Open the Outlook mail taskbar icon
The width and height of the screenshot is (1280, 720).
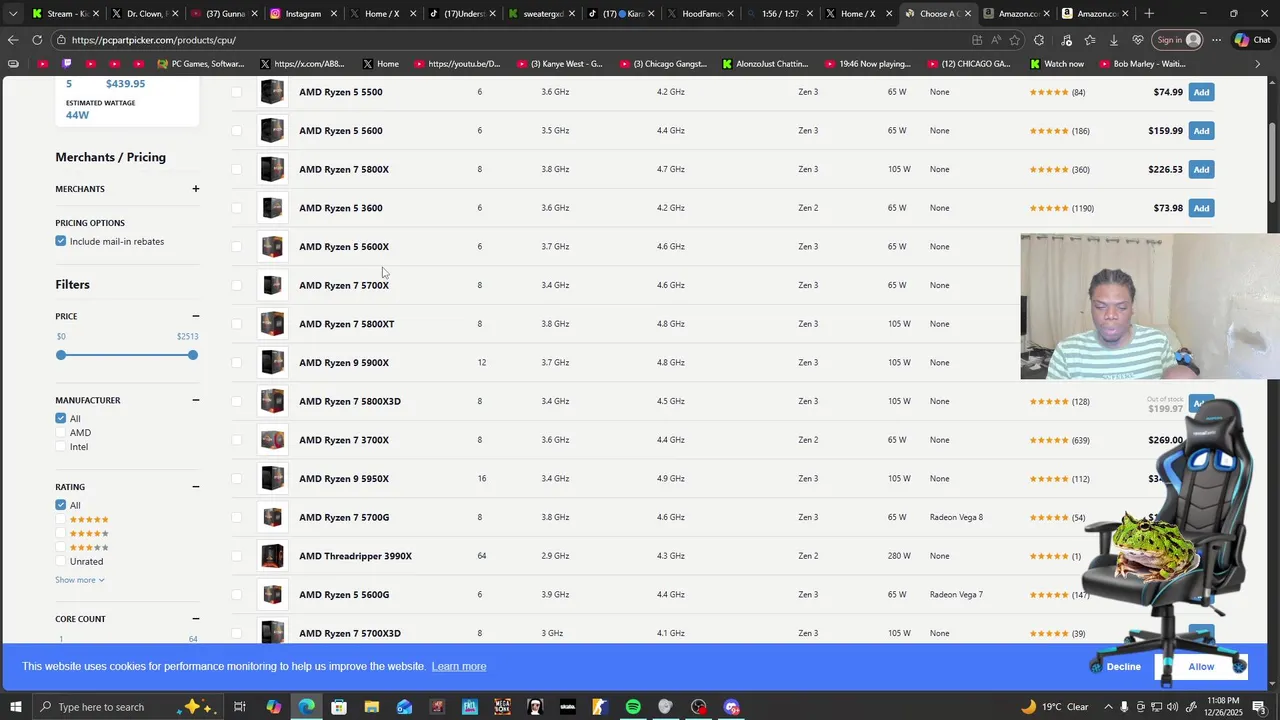tap(404, 707)
